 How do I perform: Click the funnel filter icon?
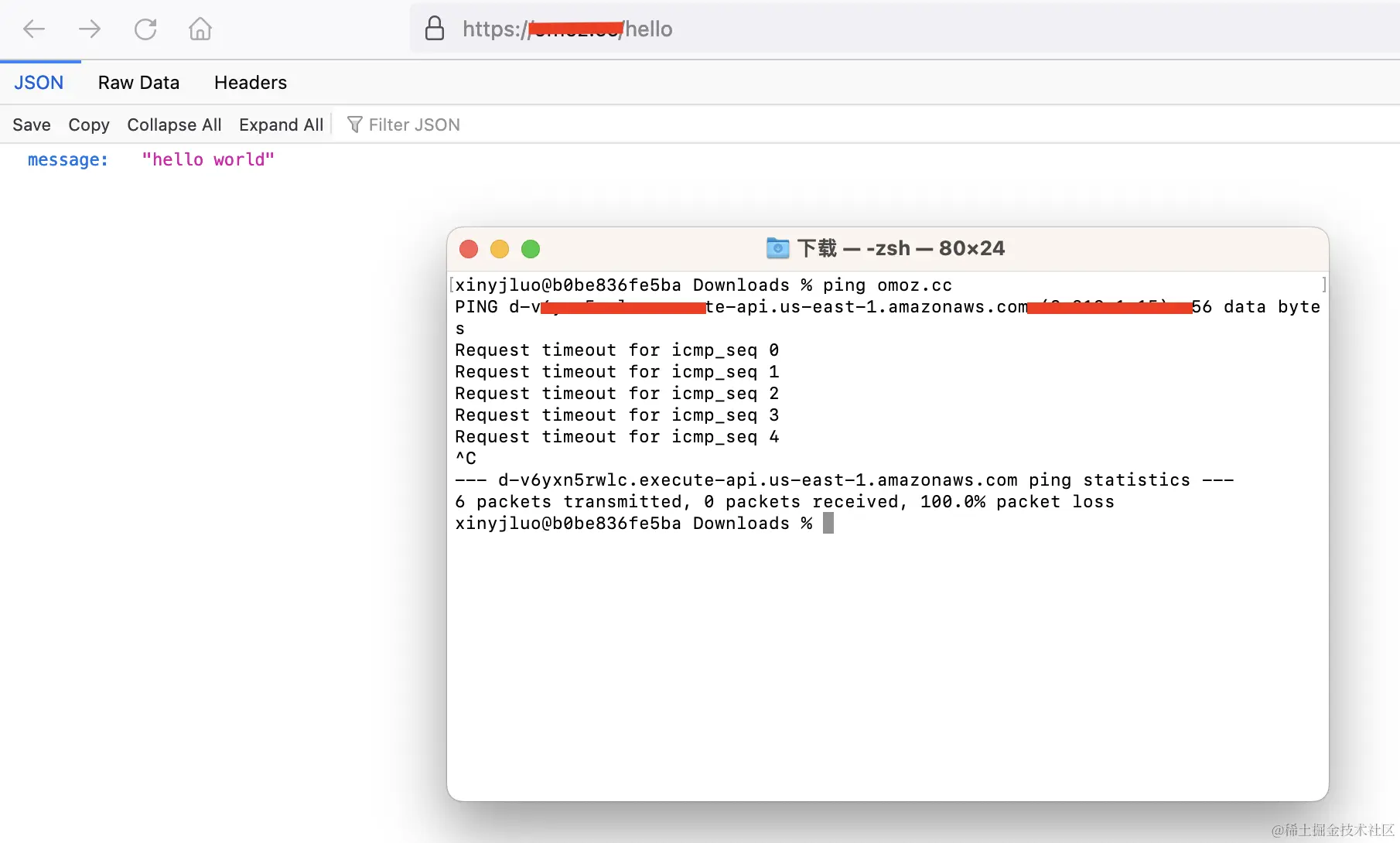pos(354,125)
